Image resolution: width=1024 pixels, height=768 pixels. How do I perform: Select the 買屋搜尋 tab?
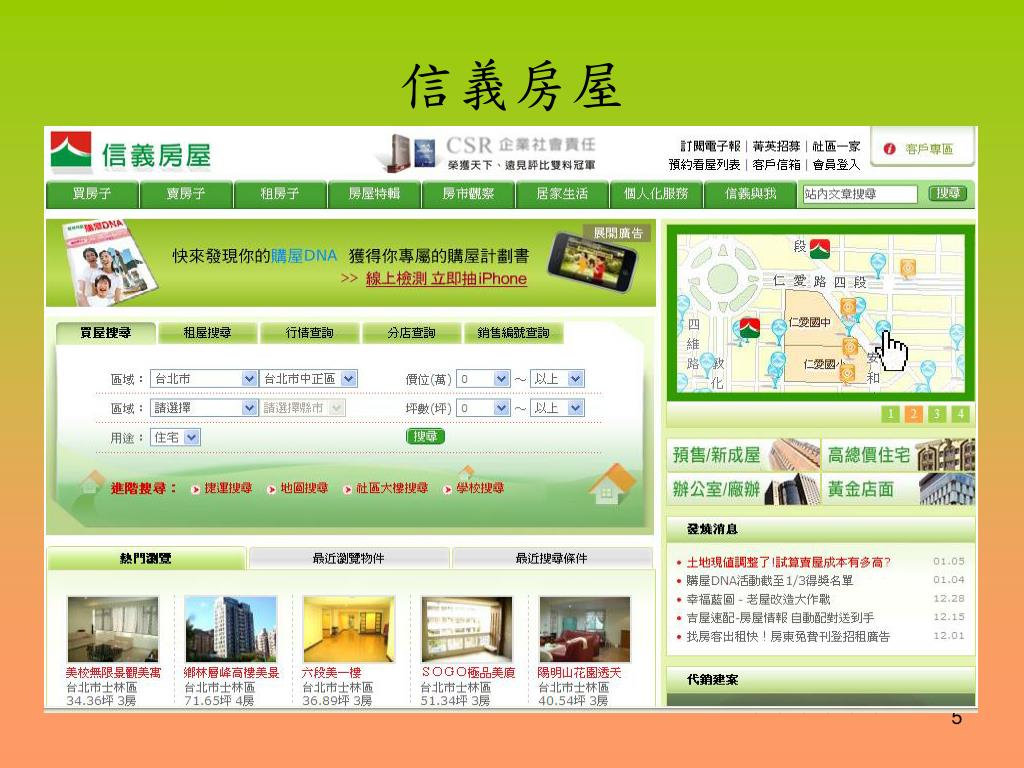[x=106, y=333]
